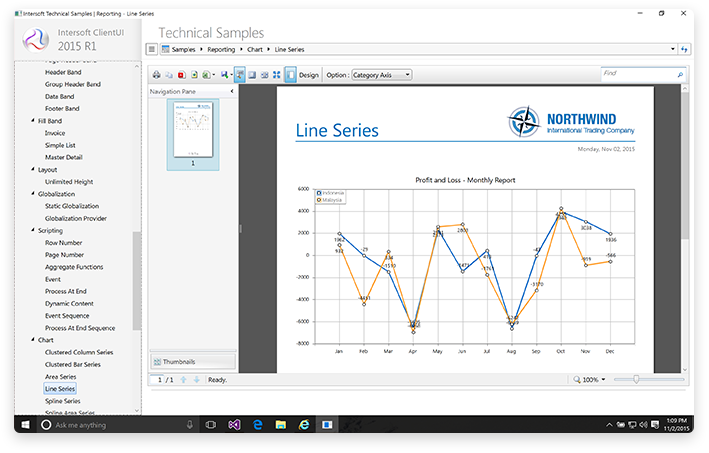Toggle the Thumbnails pane button
This screenshot has height=453, width=709.
[x=192, y=361]
